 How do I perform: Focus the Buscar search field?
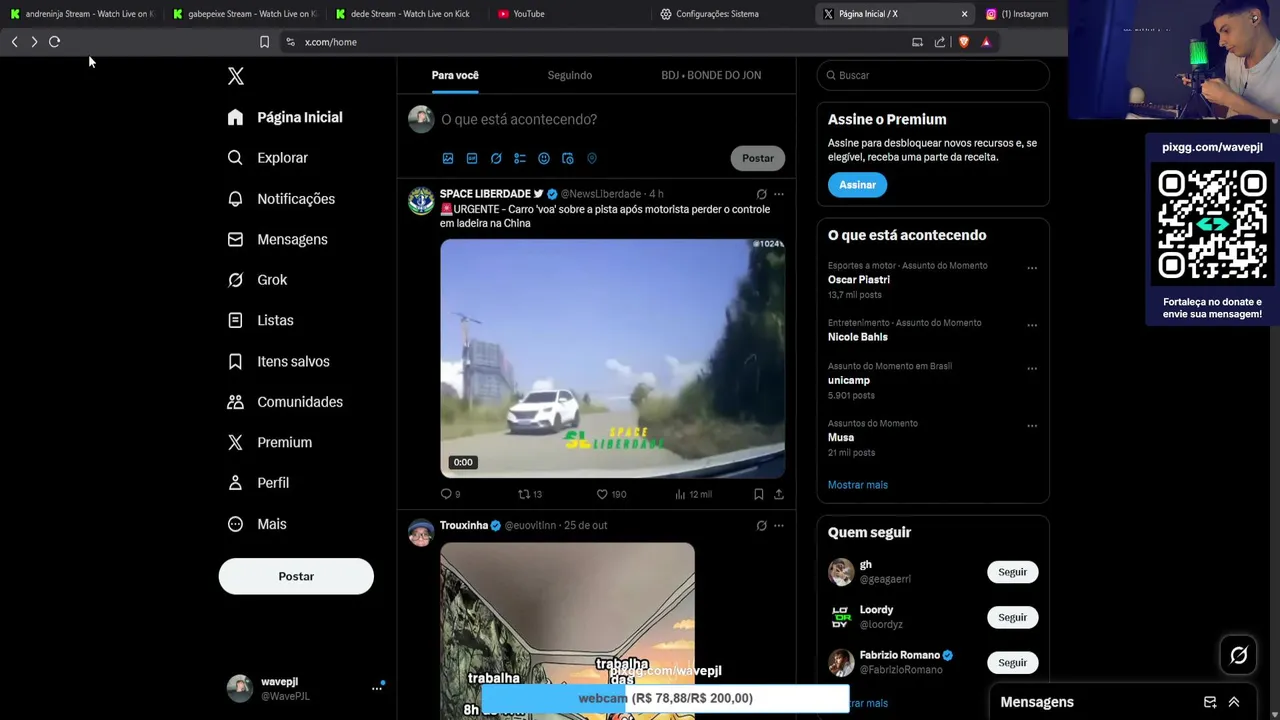click(933, 75)
